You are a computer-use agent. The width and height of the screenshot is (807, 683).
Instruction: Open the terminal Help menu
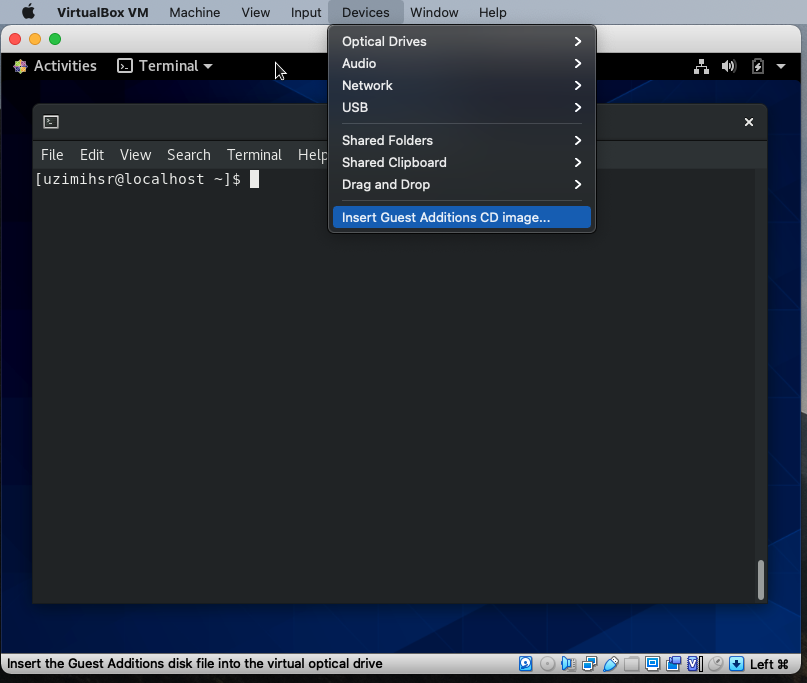[312, 155]
